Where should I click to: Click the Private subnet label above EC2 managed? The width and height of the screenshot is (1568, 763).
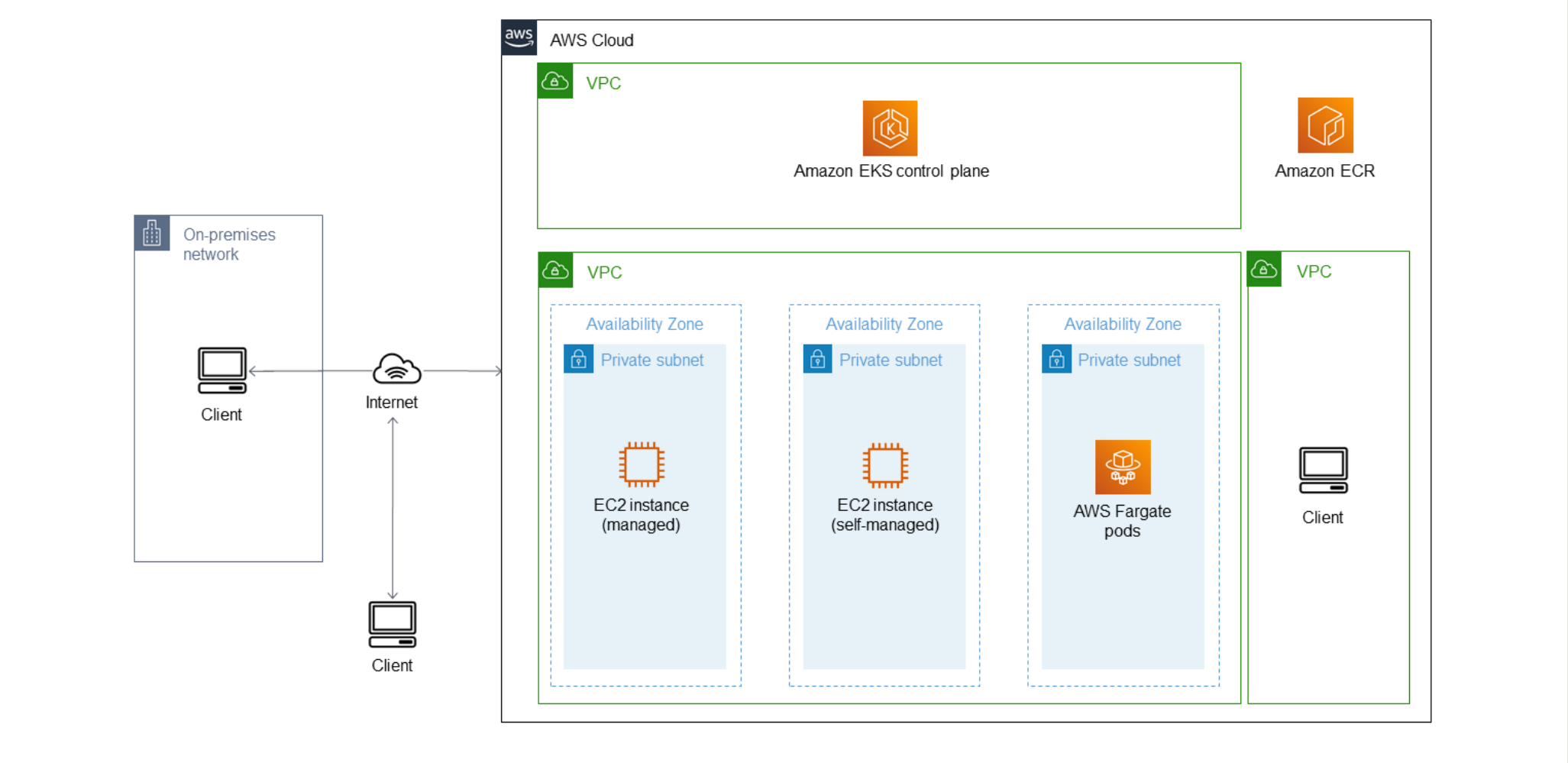pyautogui.click(x=652, y=360)
